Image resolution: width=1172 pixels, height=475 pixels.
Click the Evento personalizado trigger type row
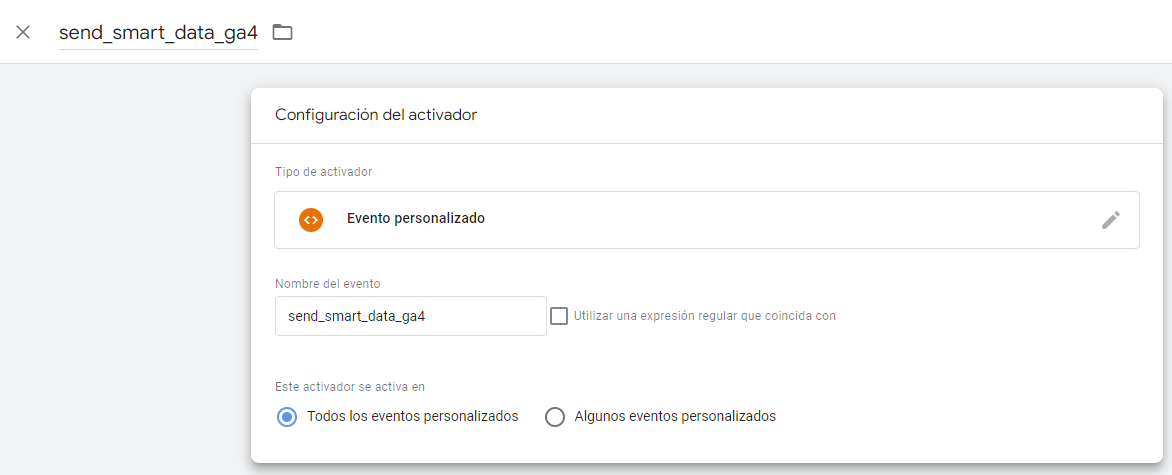point(707,220)
